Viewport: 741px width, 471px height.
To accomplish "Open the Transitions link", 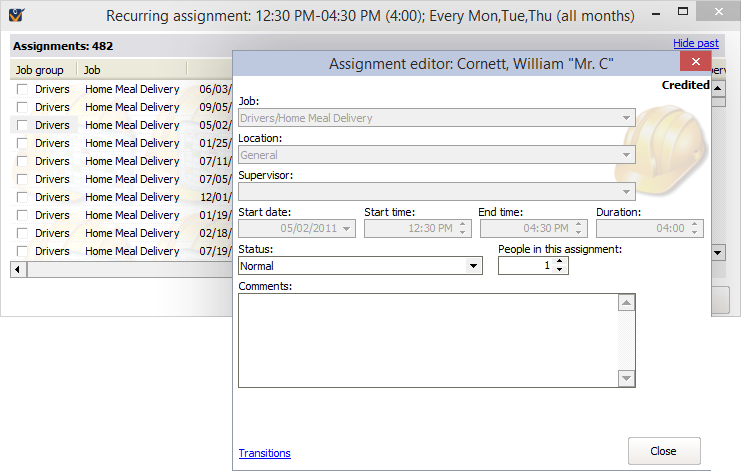I will 264,453.
